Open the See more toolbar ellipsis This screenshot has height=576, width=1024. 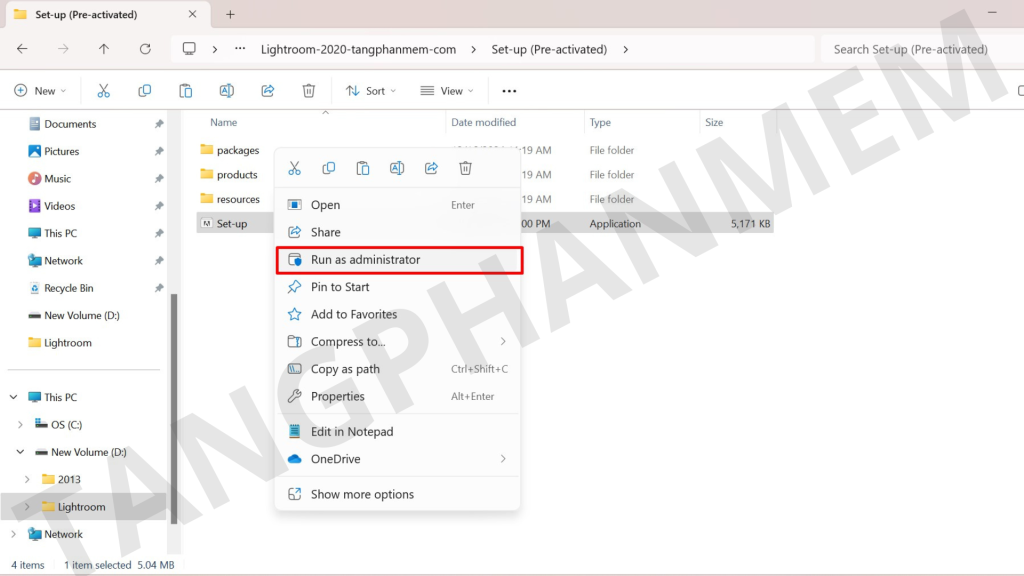pos(509,91)
